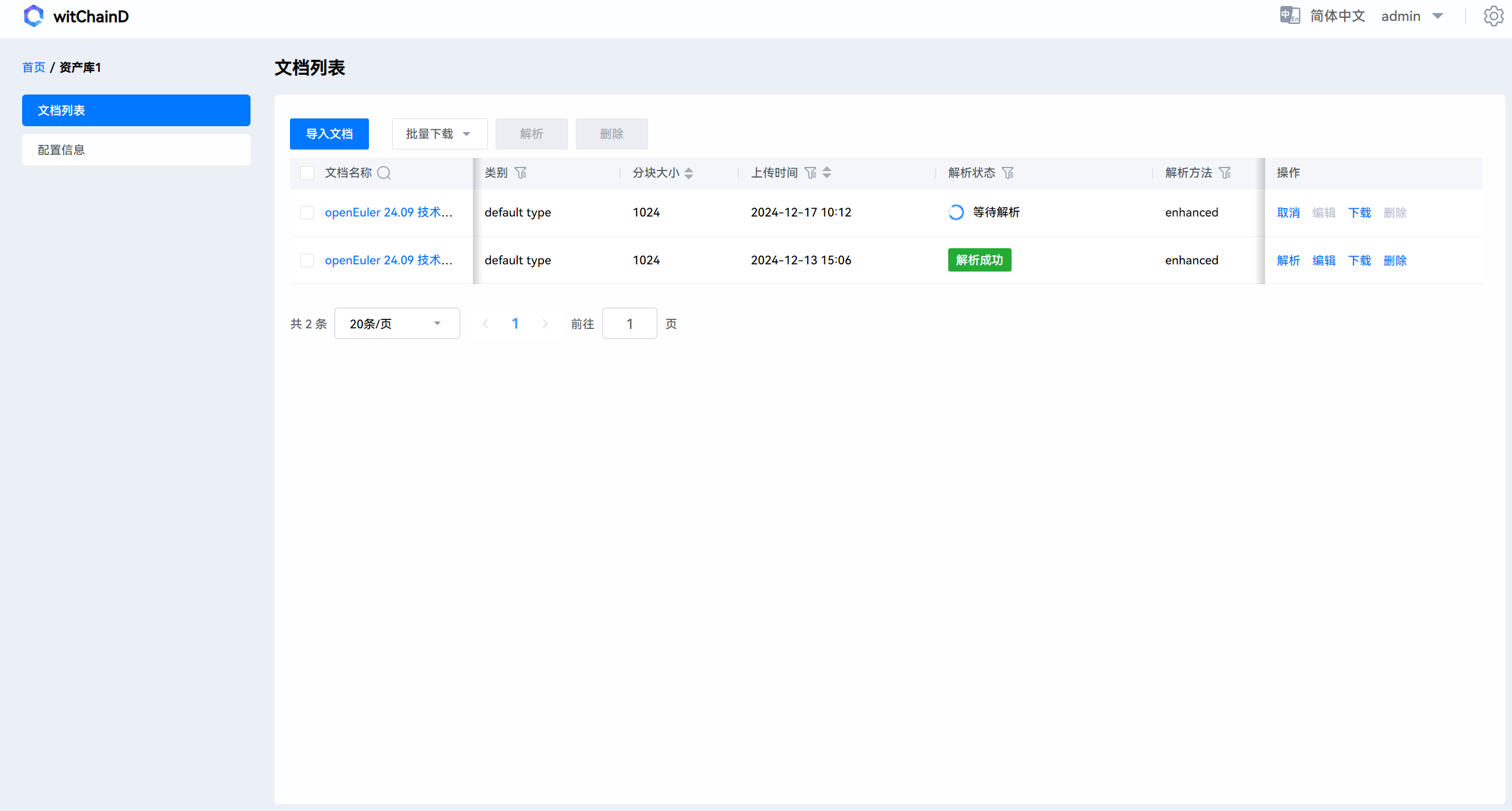Open the settings gear icon

pos(1493,16)
